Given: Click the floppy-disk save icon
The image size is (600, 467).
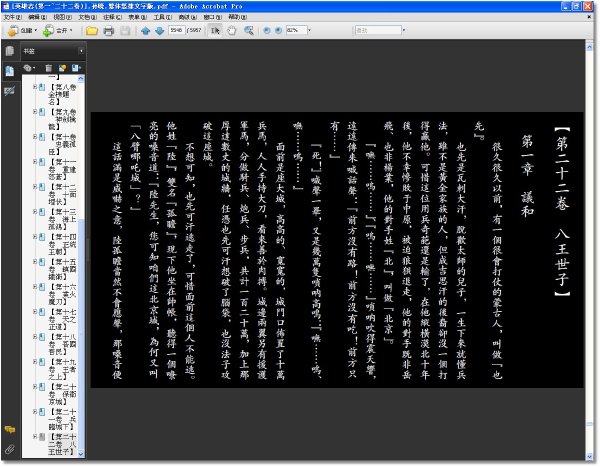Looking at the screenshot, I should tap(125, 31).
